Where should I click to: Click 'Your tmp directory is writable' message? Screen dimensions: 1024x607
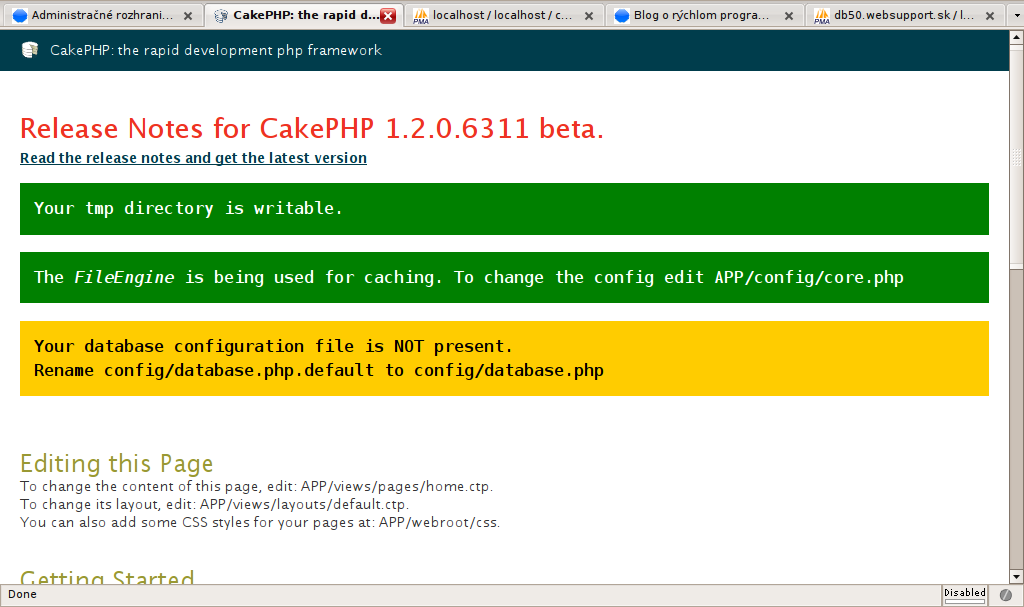pyautogui.click(x=504, y=208)
